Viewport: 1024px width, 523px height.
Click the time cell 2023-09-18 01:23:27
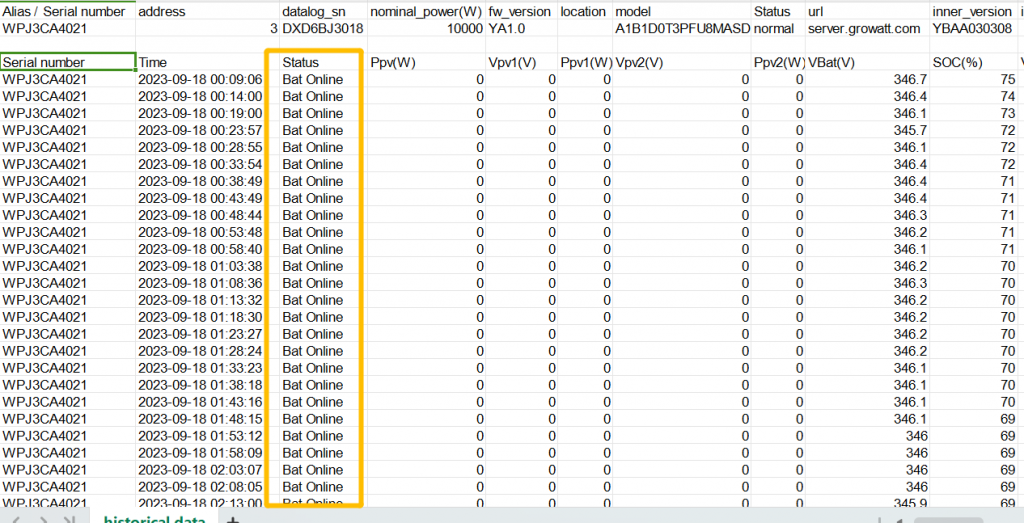(207, 334)
